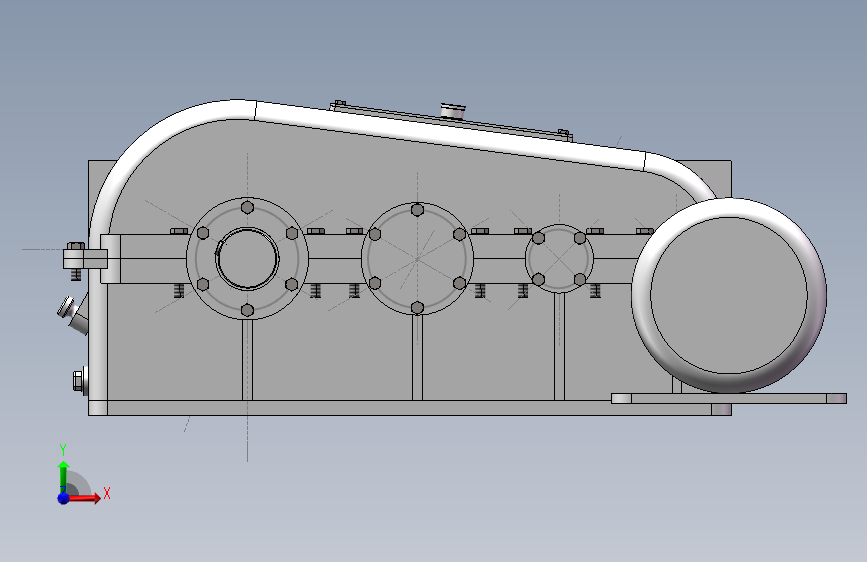Select the large round end cap on the right
The image size is (867, 562).
point(729,295)
